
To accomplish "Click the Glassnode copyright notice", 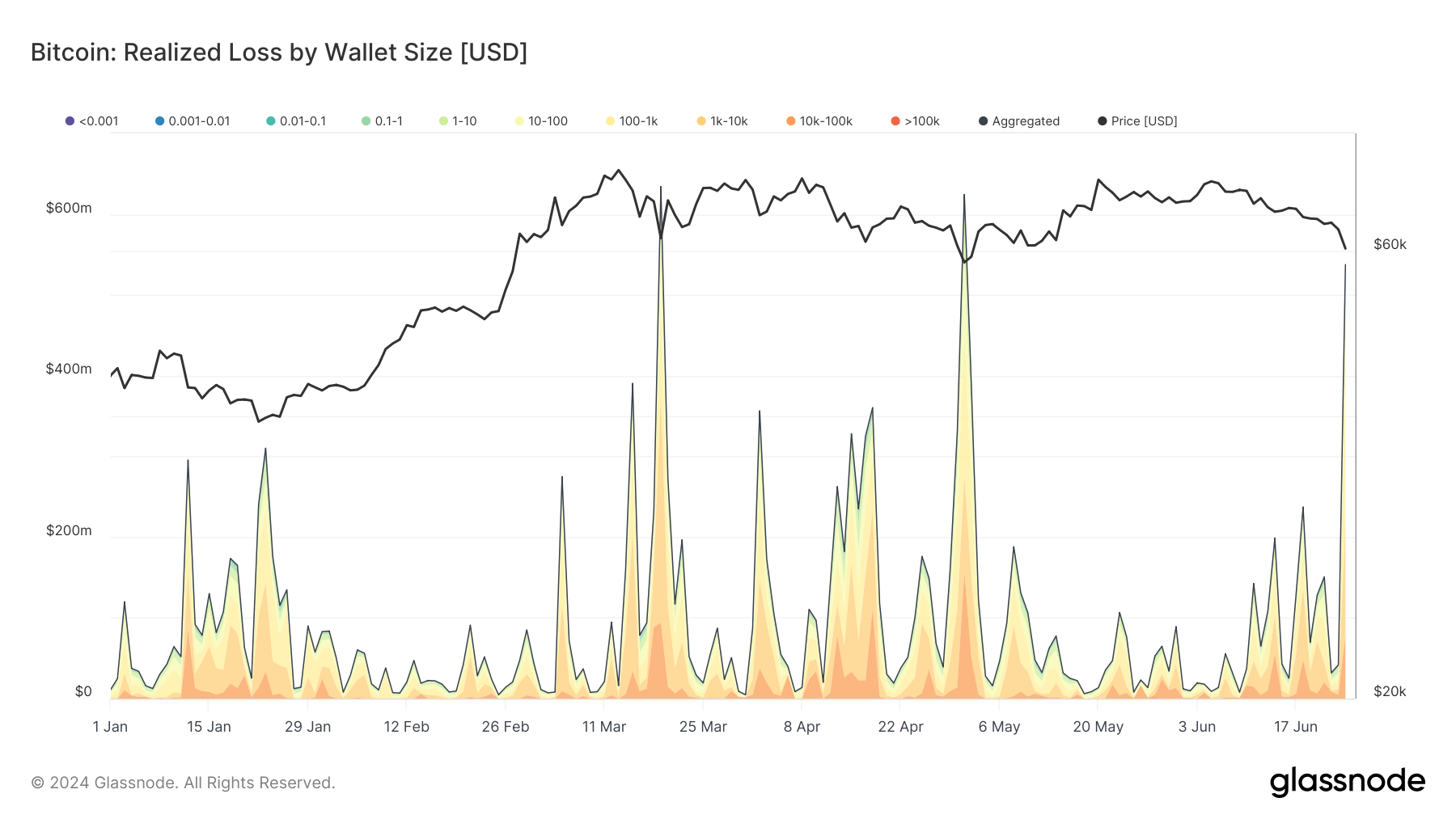I will (x=183, y=783).
